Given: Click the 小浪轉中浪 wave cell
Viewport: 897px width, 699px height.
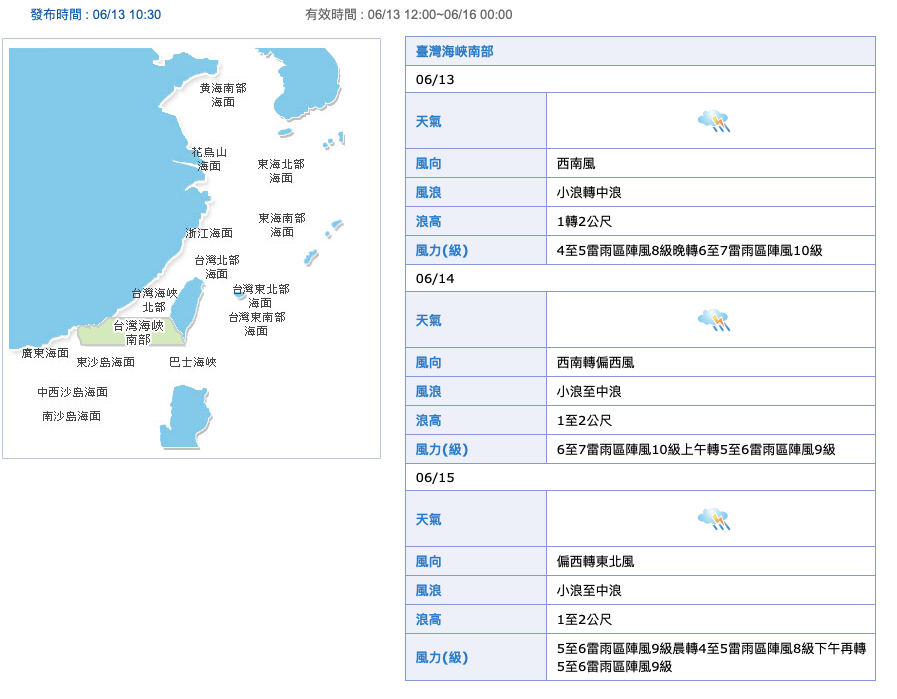Looking at the screenshot, I should (711, 193).
